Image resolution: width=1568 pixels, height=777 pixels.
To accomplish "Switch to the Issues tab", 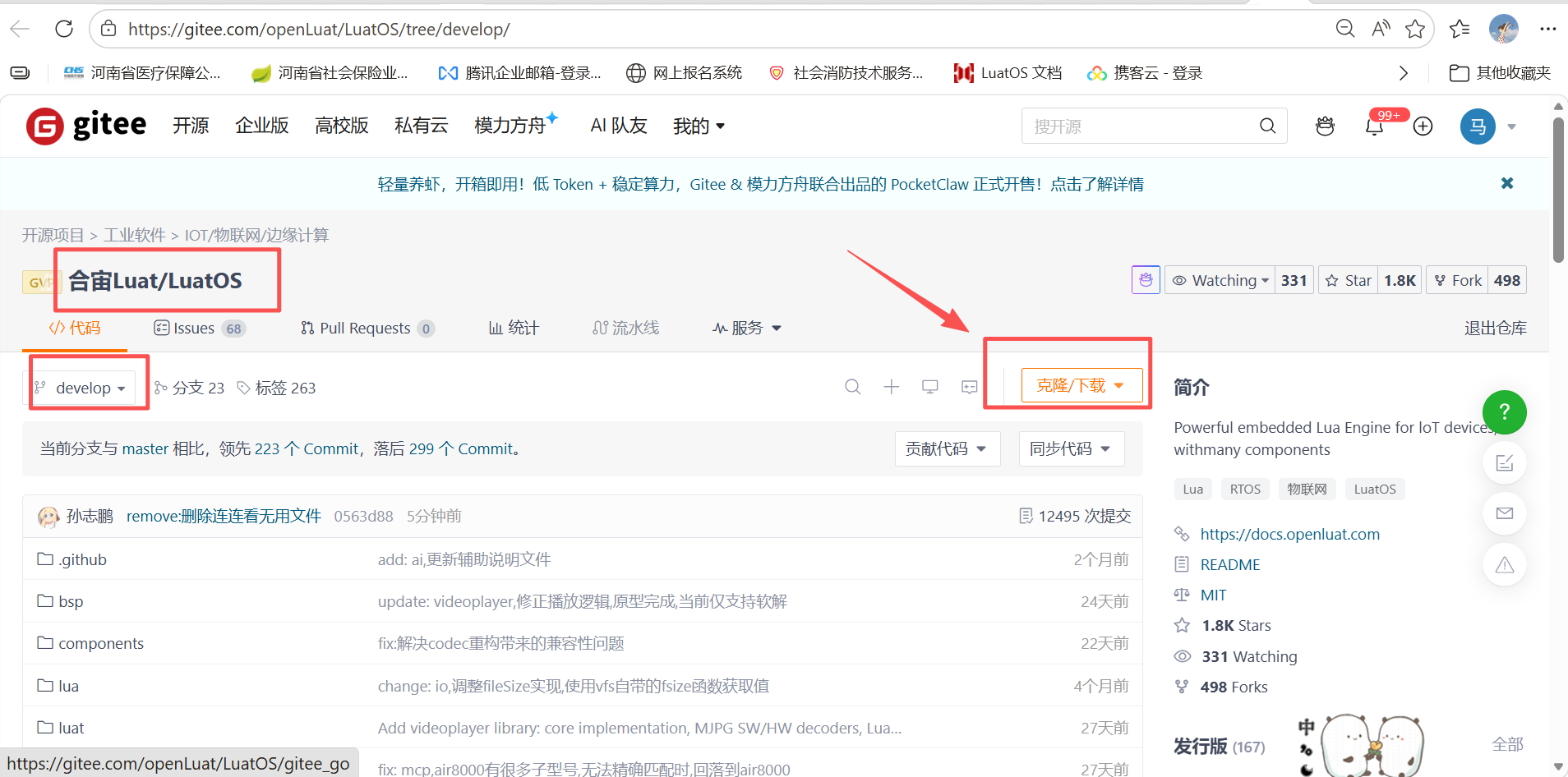I will 200,329.
